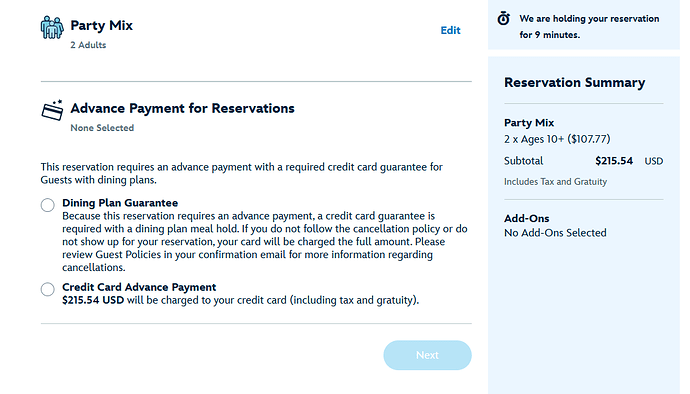Screen dimensions: 690x394
Task: Click the Advance Payment for Reservations heading
Action: point(183,108)
